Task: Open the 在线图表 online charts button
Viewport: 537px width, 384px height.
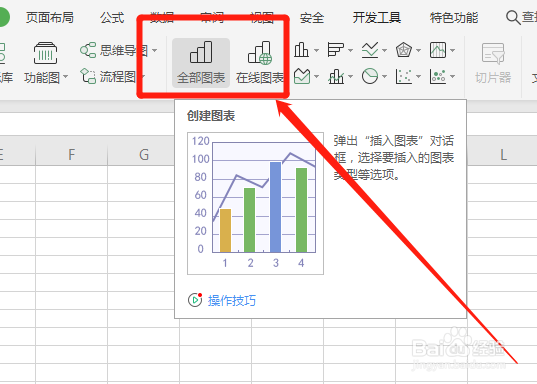Action: [260, 63]
